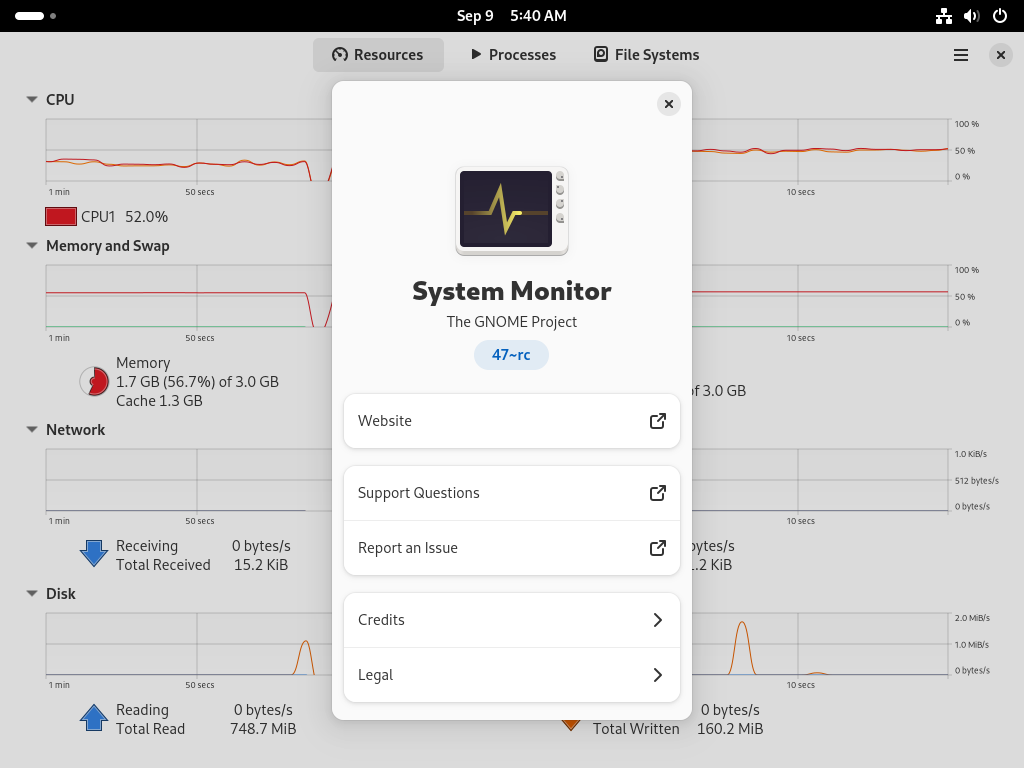Click the blue Receiving arrow icon
Viewport: 1024px width, 768px height.
click(94, 553)
